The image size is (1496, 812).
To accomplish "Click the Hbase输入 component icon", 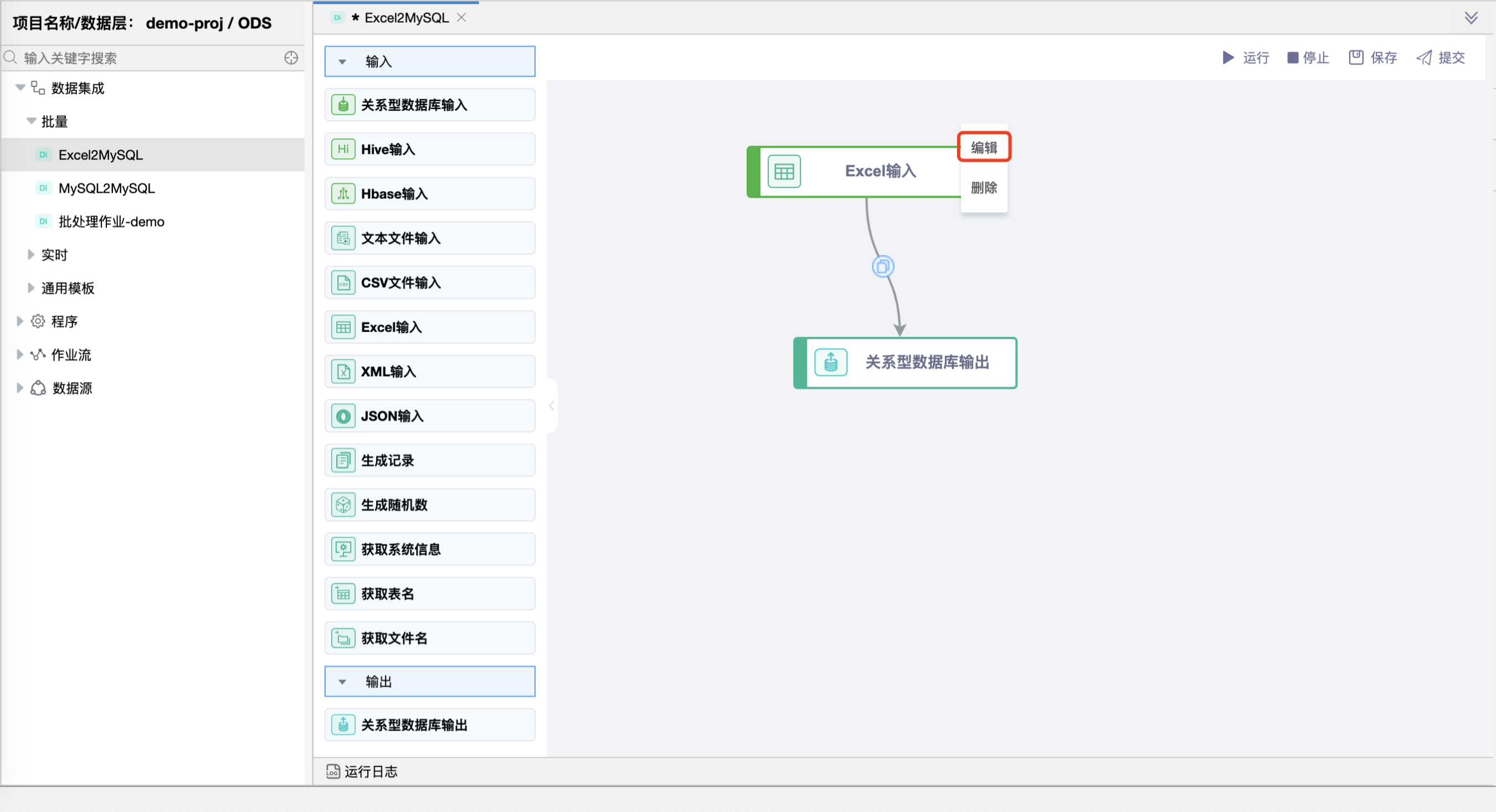I will (x=343, y=193).
